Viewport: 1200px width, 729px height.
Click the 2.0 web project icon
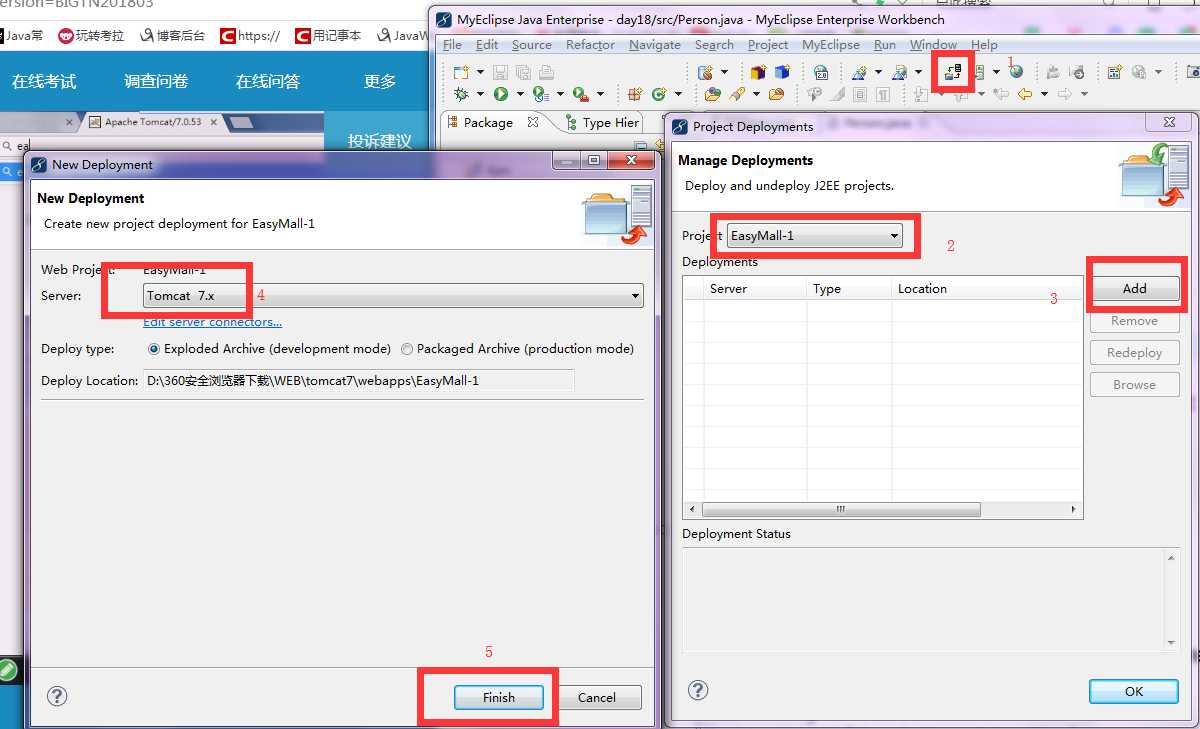(821, 72)
